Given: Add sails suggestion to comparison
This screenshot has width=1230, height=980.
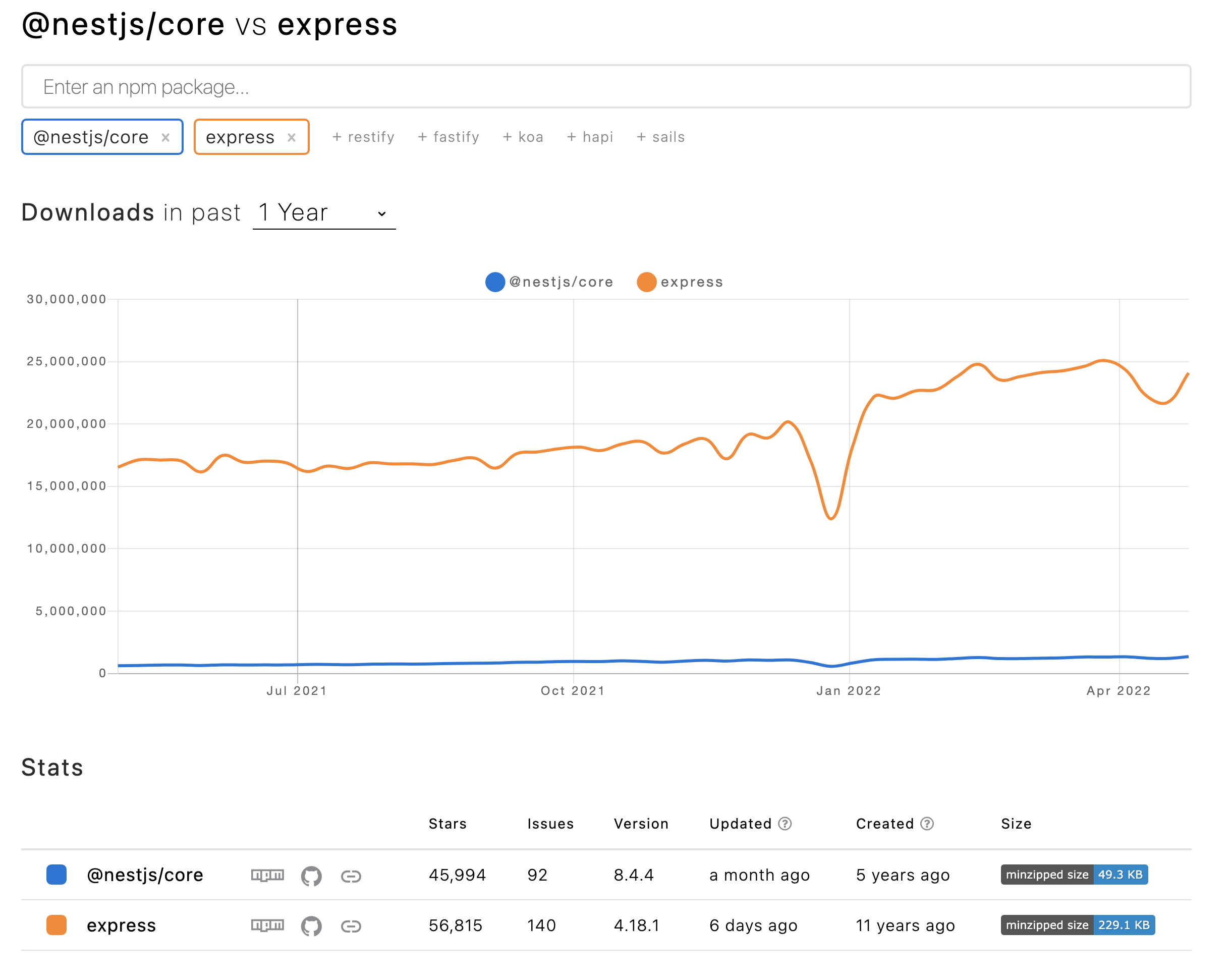Looking at the screenshot, I should 660,137.
